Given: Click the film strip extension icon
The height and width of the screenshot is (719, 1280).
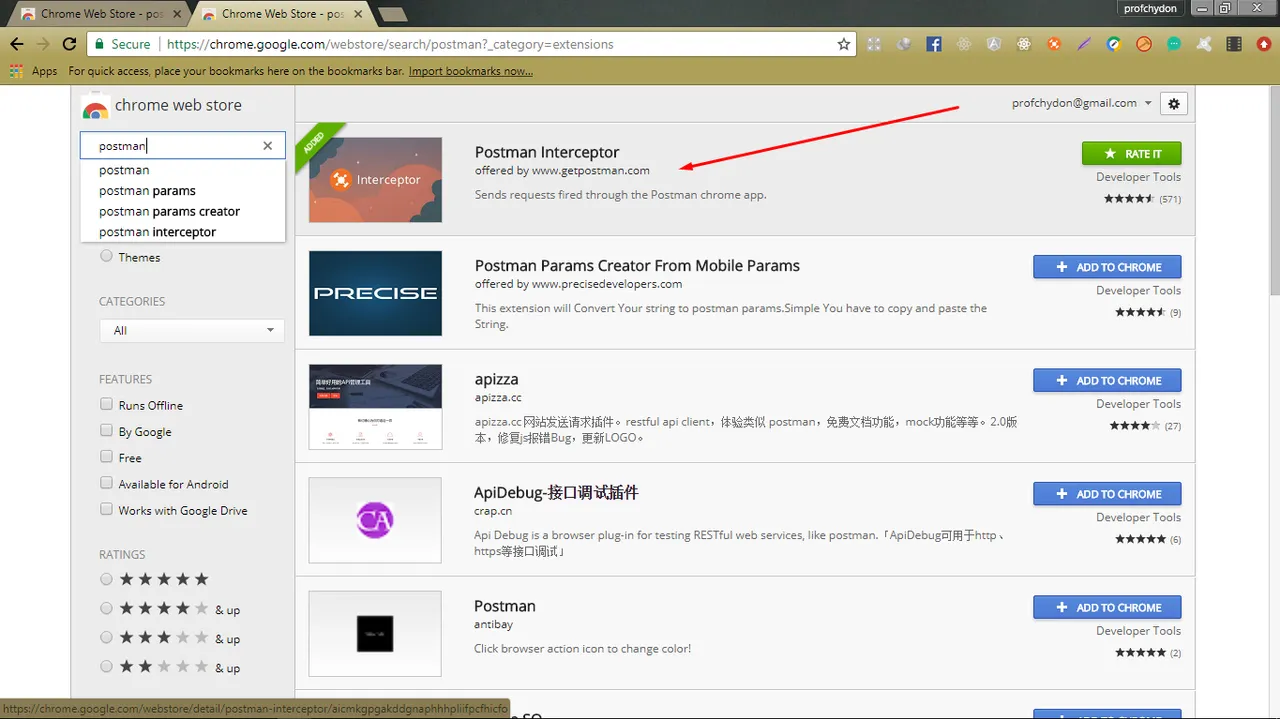Looking at the screenshot, I should [1234, 44].
